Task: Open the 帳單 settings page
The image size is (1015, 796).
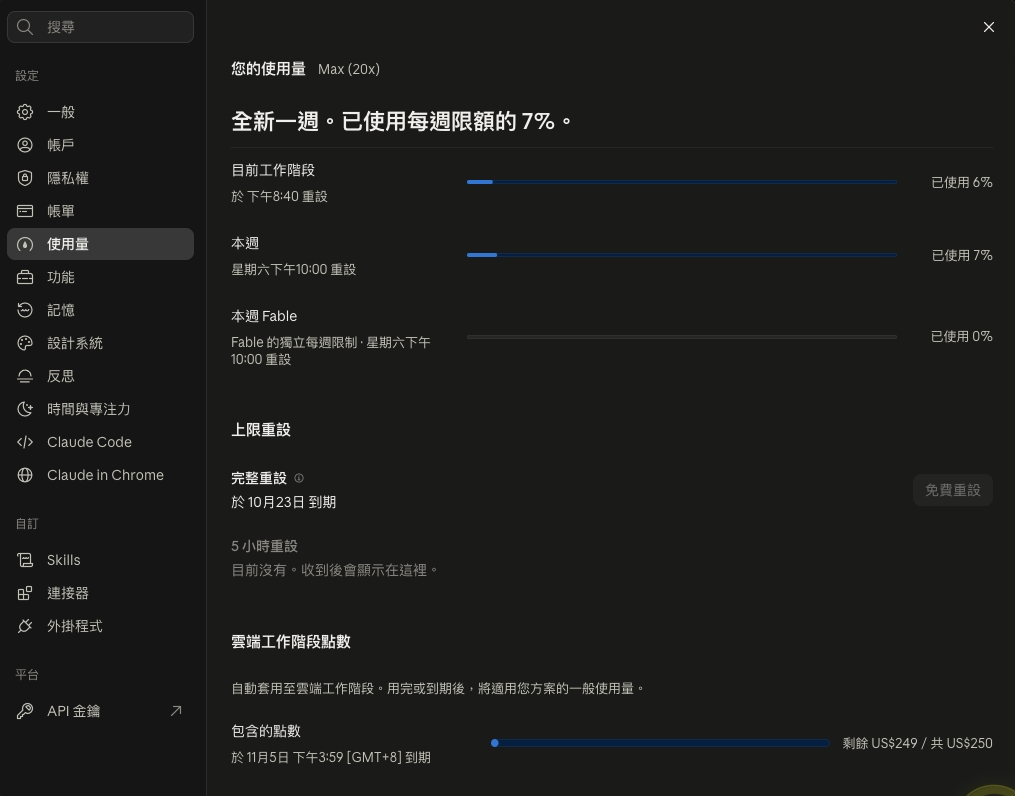Action: point(100,211)
